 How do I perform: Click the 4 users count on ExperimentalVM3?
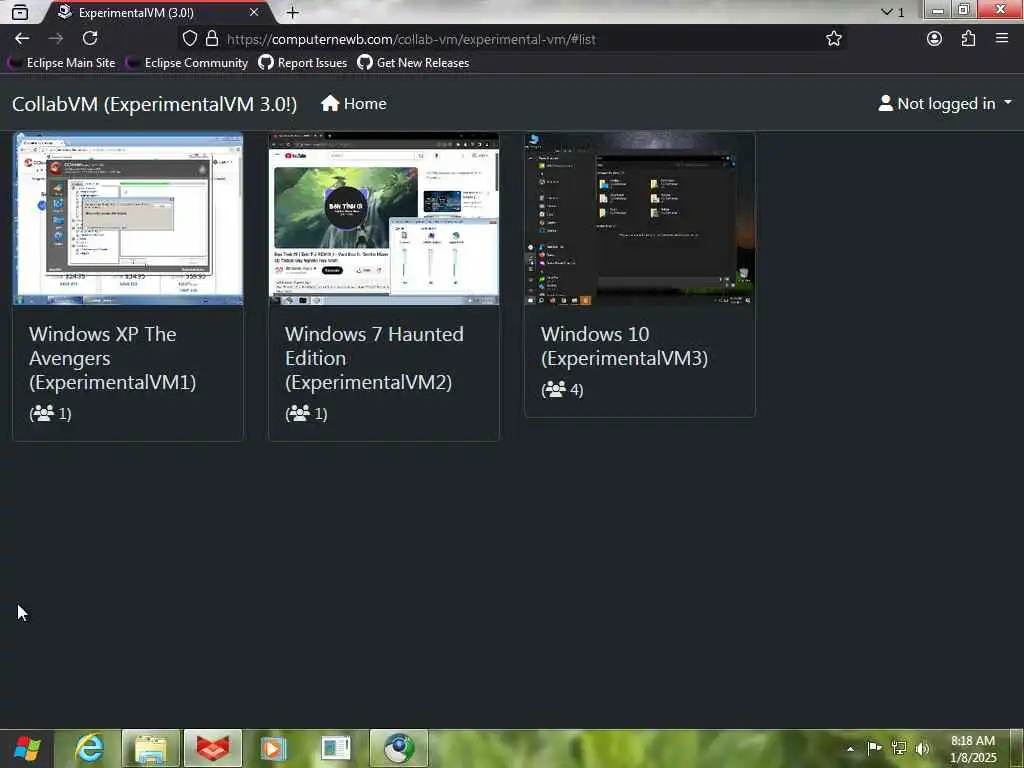pos(562,390)
